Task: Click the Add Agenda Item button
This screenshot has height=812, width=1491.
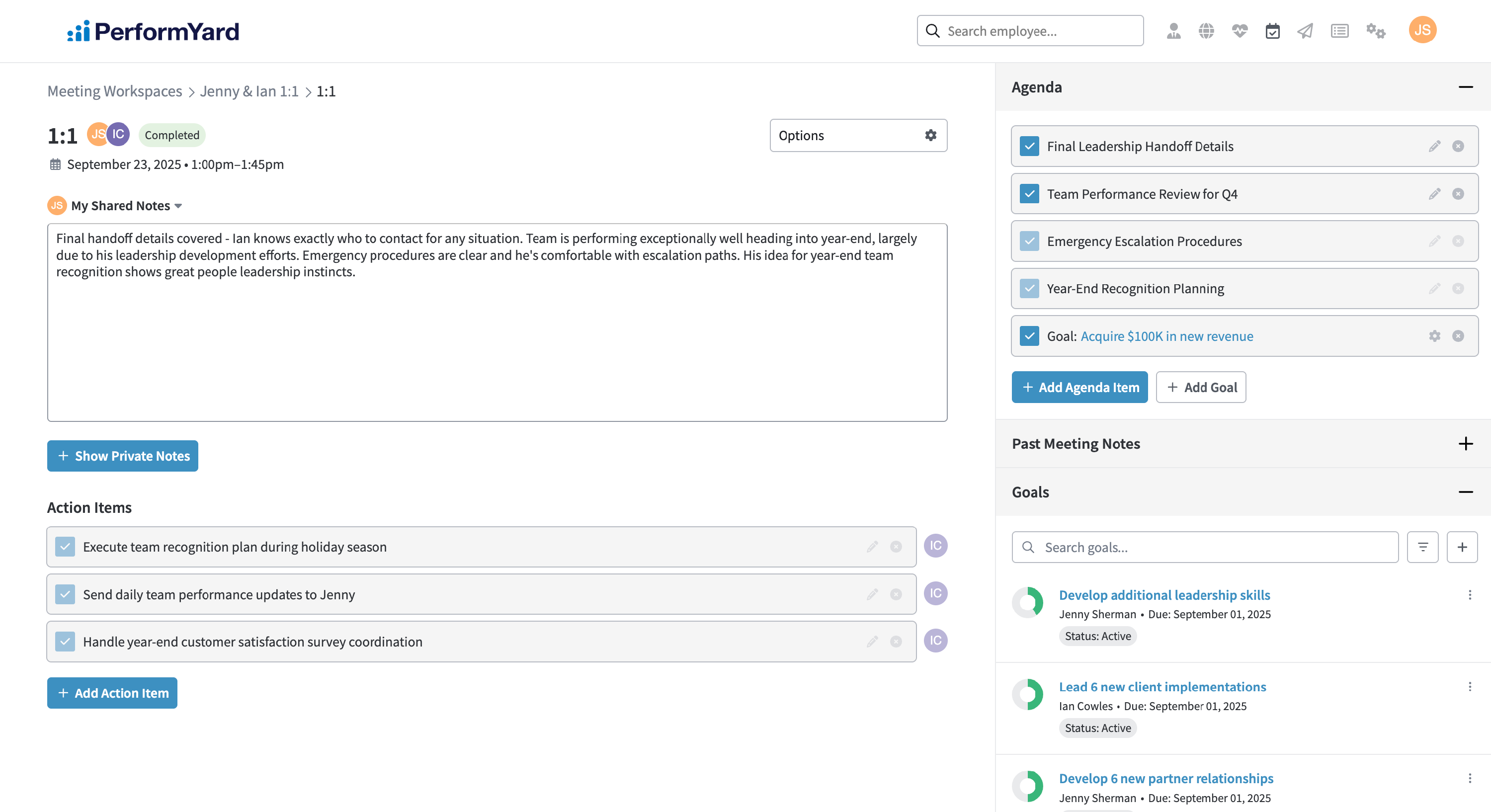Action: click(1079, 387)
